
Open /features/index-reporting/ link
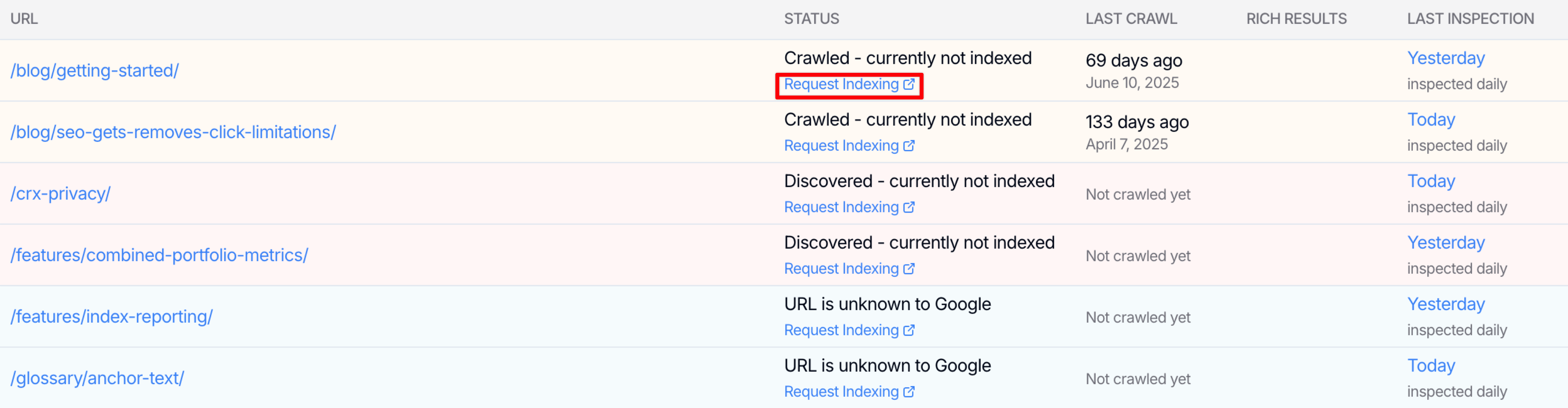[x=111, y=316]
